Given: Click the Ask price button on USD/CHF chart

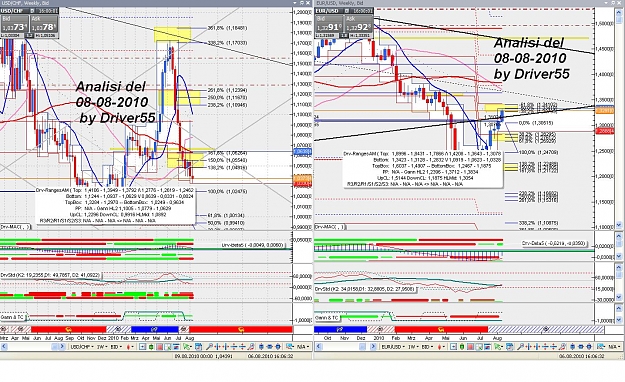Looking at the screenshot, I should coord(44,24).
